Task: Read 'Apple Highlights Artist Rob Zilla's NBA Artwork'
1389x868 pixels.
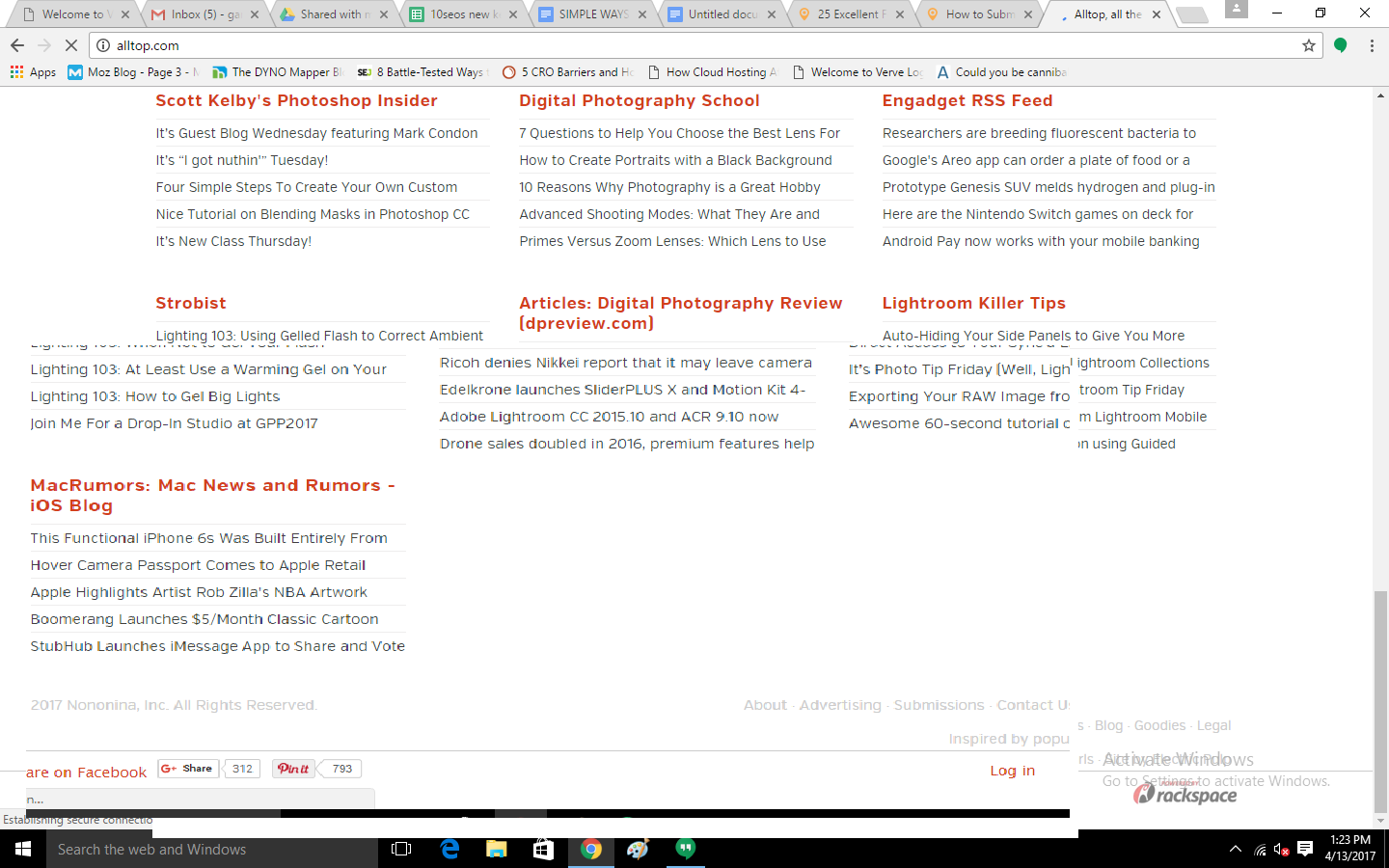Action: coord(199,592)
